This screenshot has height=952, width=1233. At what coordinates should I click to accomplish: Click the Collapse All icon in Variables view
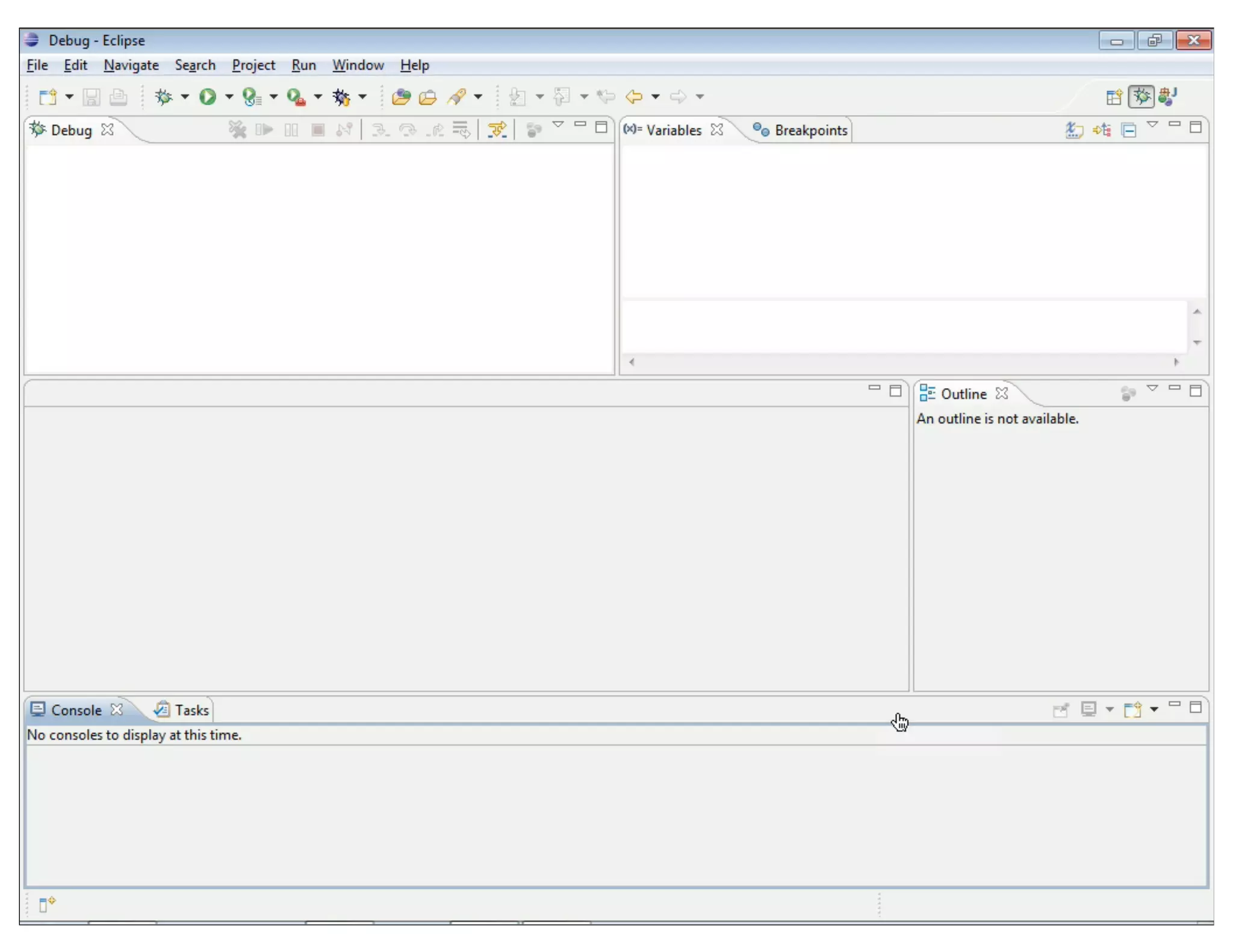[x=1129, y=129]
